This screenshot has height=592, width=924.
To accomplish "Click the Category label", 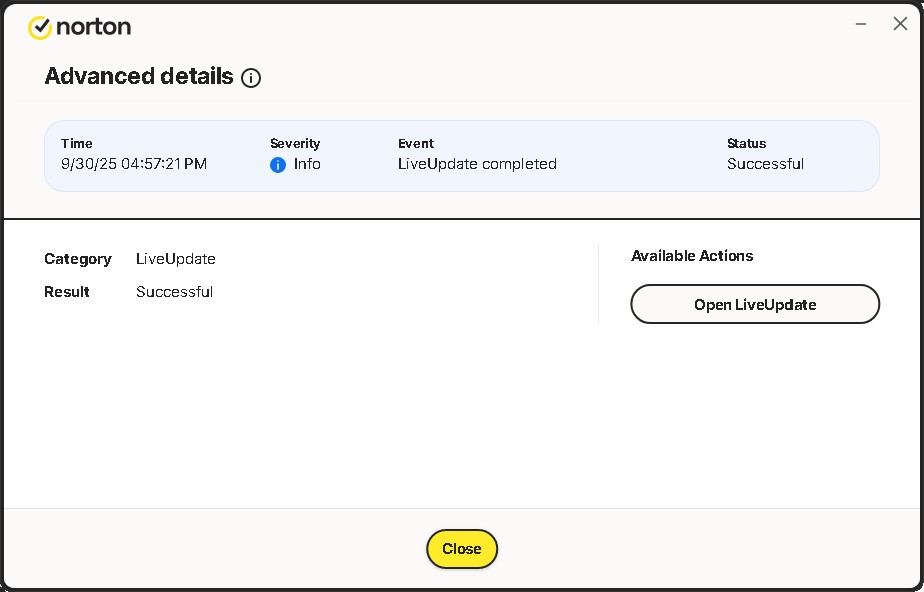I will [x=78, y=259].
